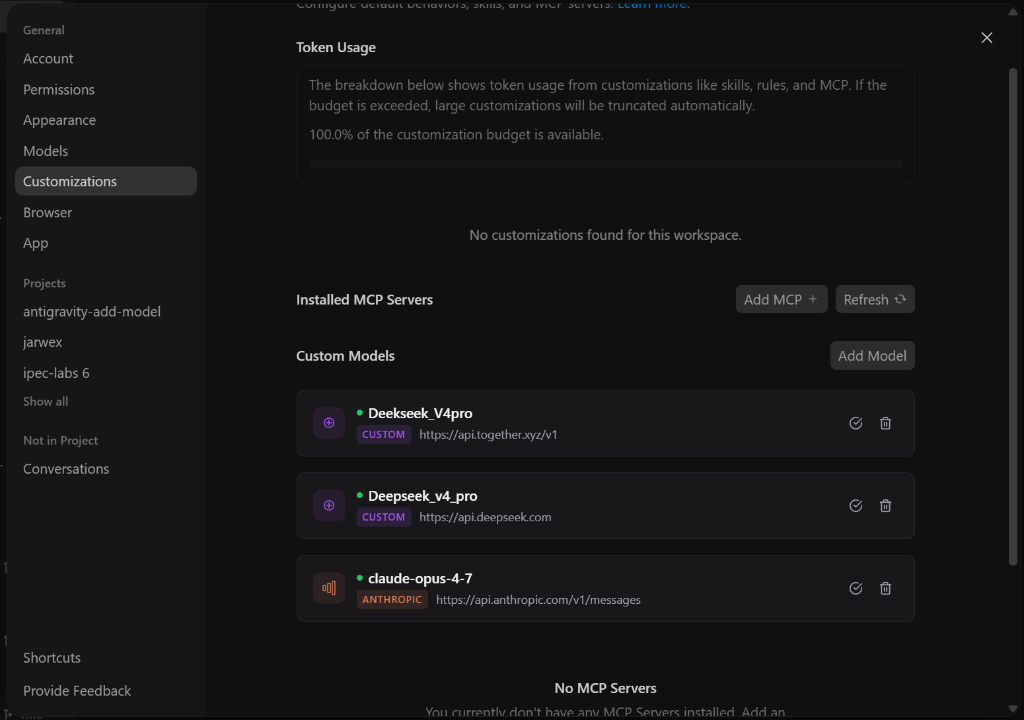Click the https://api.deepseek.com URL
Image resolution: width=1024 pixels, height=720 pixels.
pyautogui.click(x=485, y=517)
